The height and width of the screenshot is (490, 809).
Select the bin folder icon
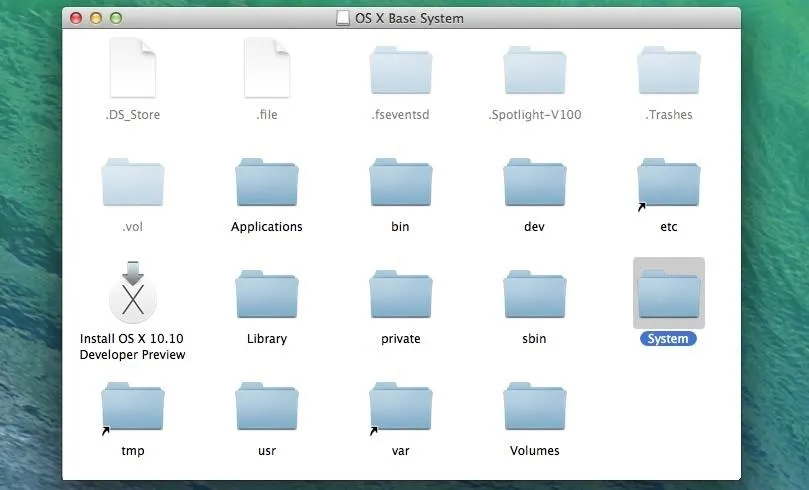tap(401, 182)
